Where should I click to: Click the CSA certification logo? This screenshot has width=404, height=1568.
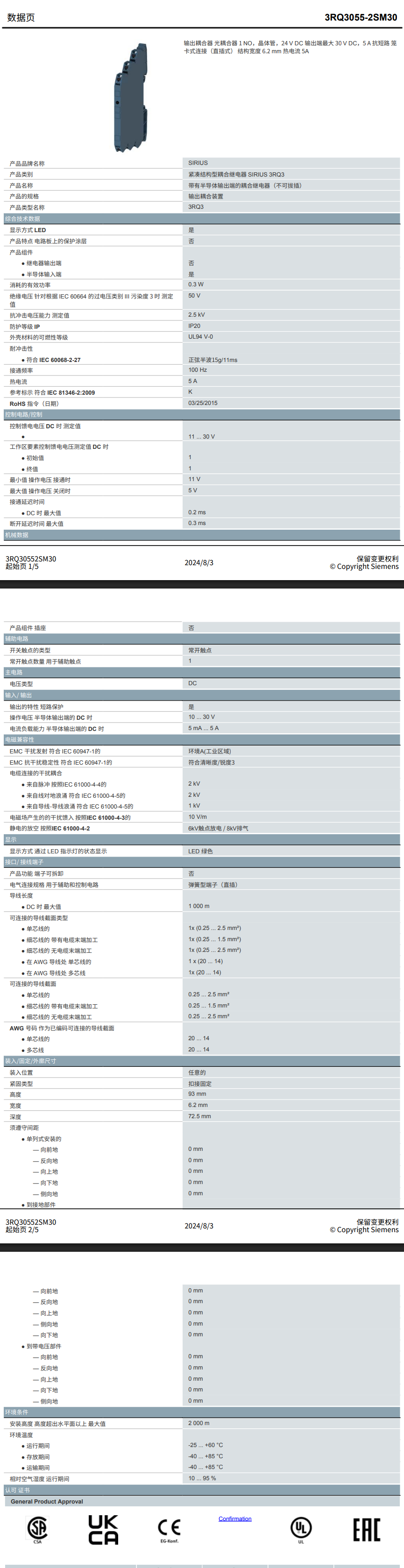[37, 1530]
